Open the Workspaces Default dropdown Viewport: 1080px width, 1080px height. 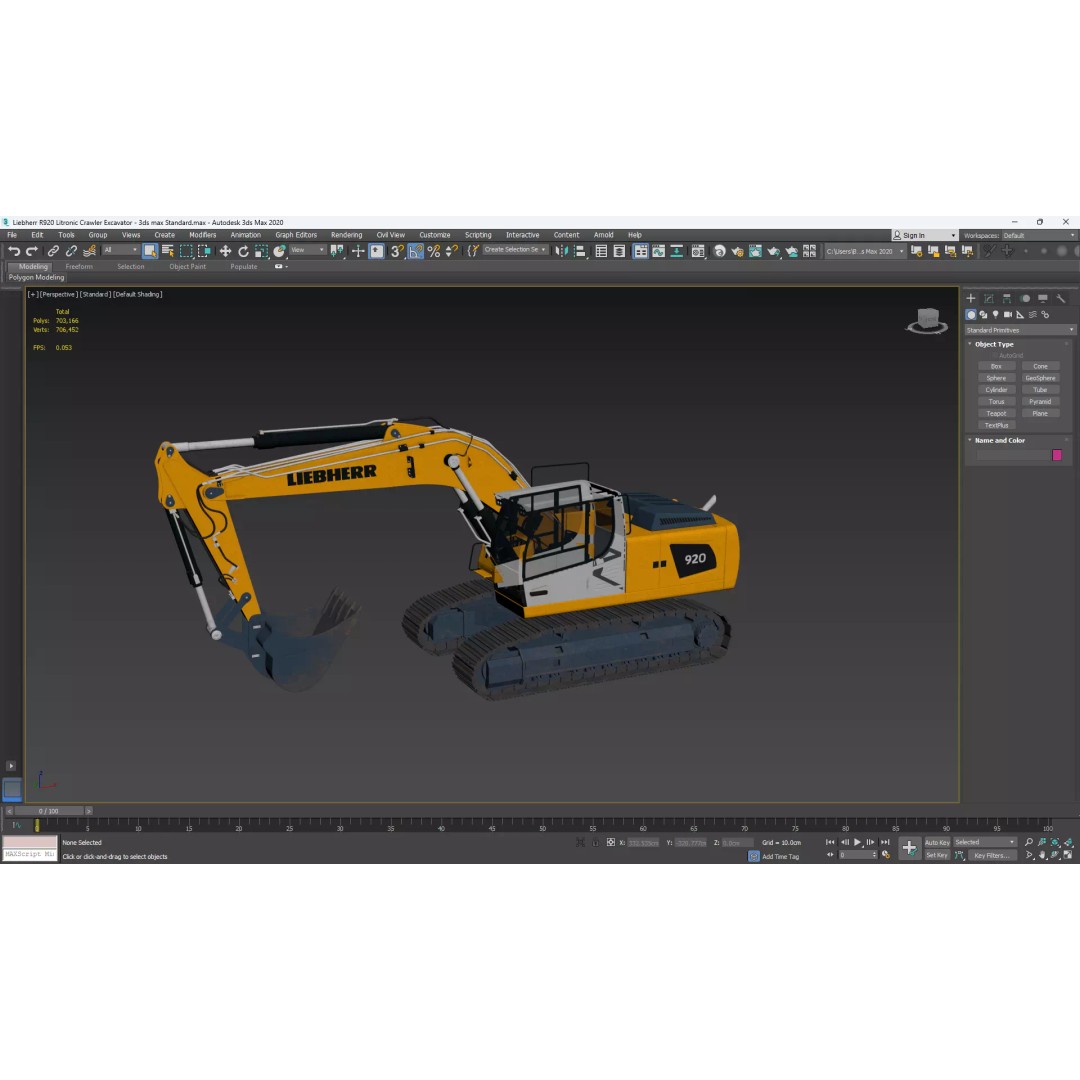point(1039,236)
